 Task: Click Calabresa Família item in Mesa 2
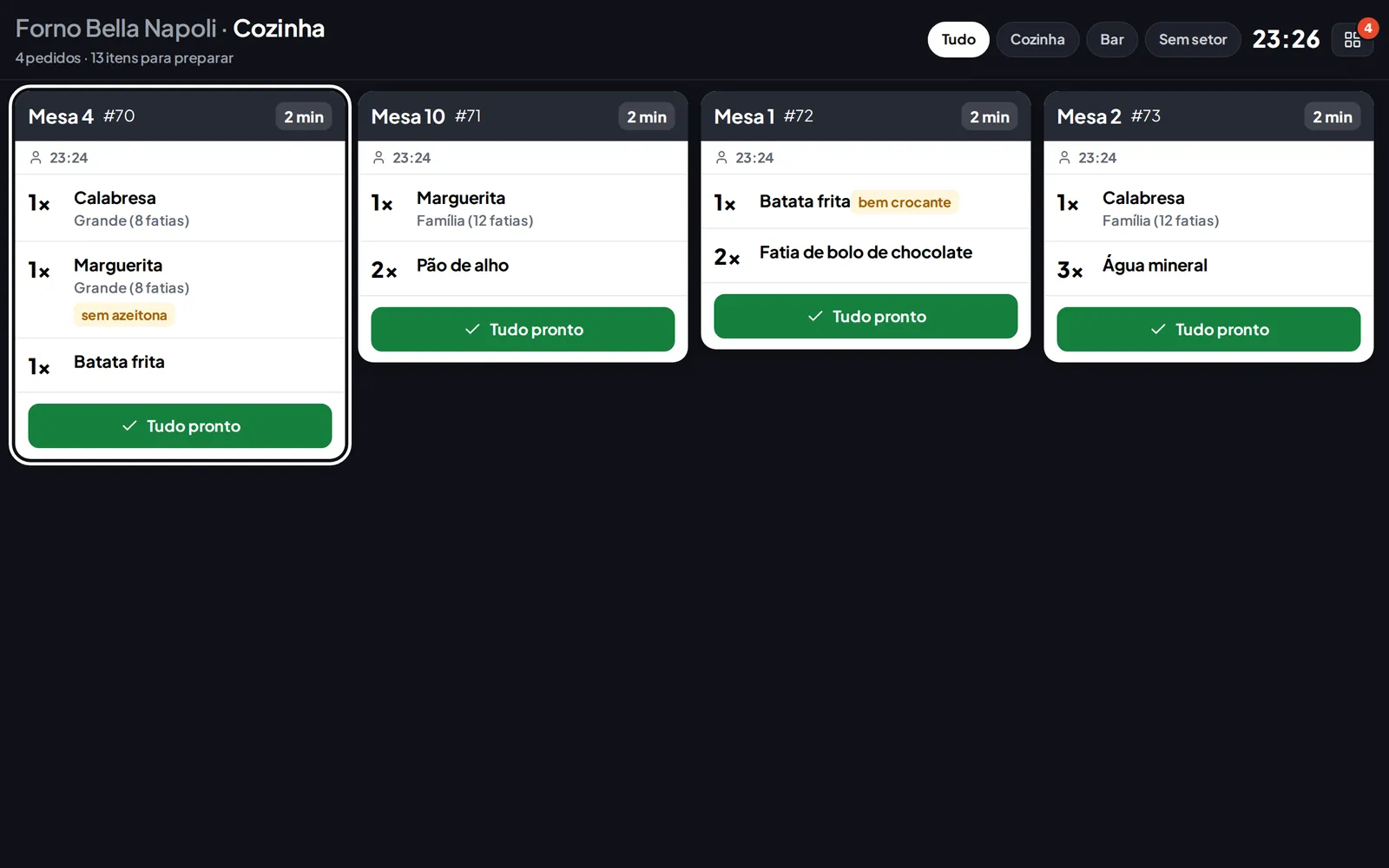coord(1208,208)
